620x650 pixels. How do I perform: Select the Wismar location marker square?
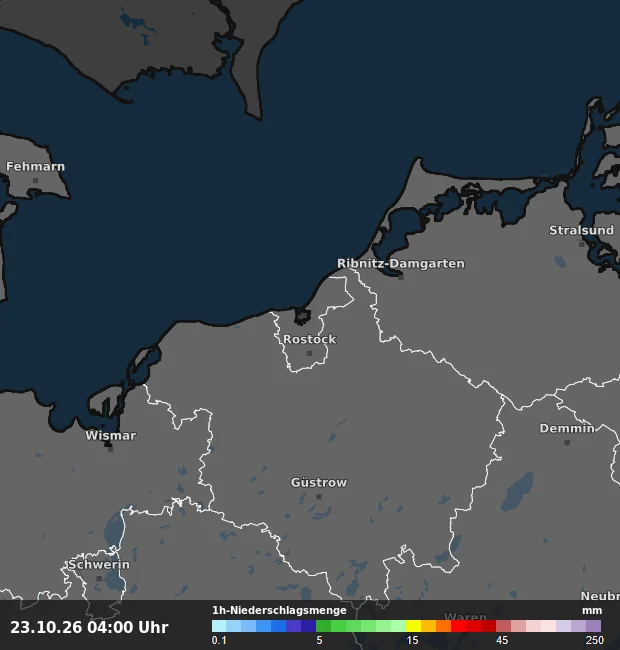click(110, 449)
